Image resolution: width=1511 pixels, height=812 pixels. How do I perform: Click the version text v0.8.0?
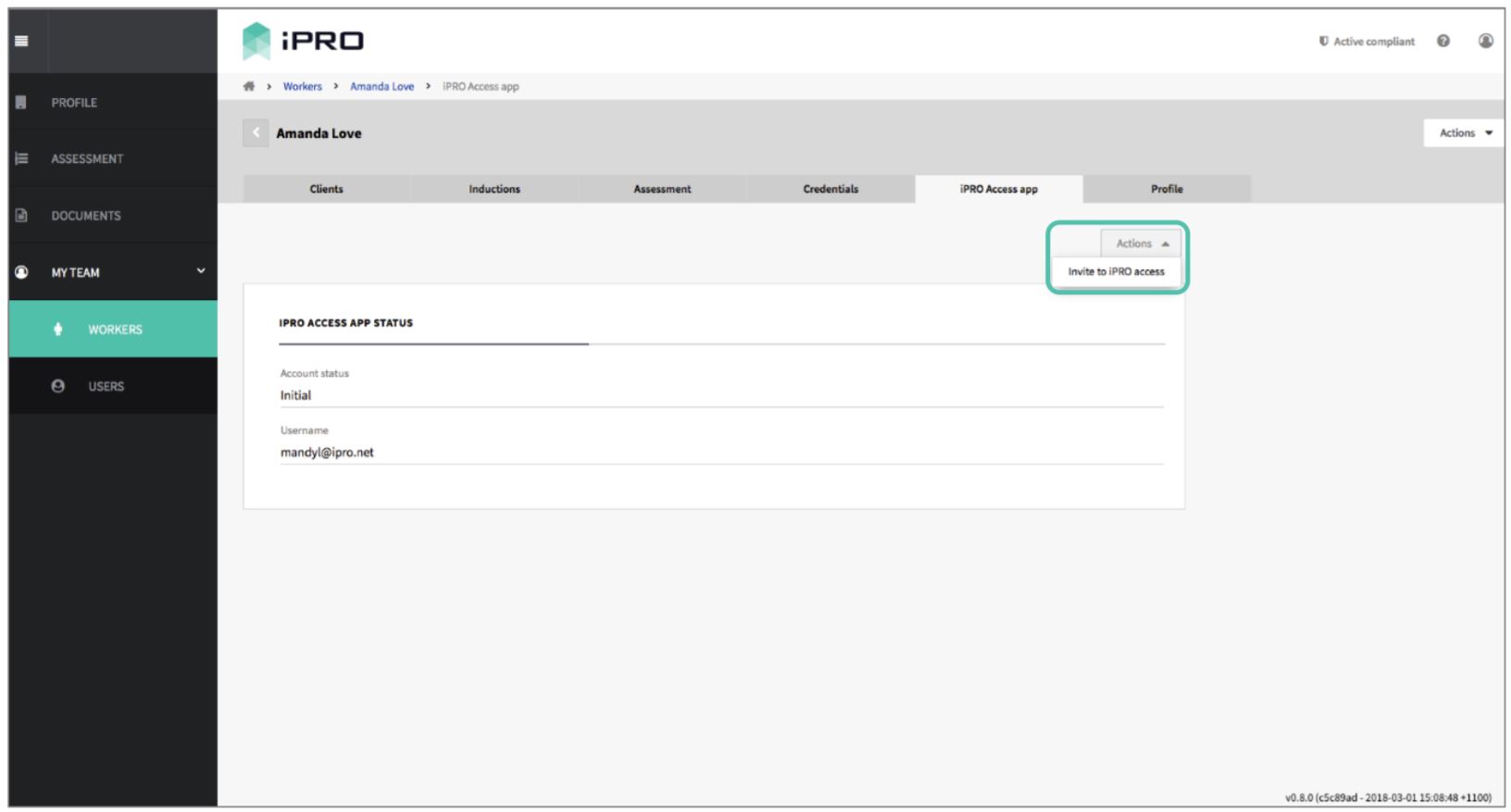coord(1388,797)
